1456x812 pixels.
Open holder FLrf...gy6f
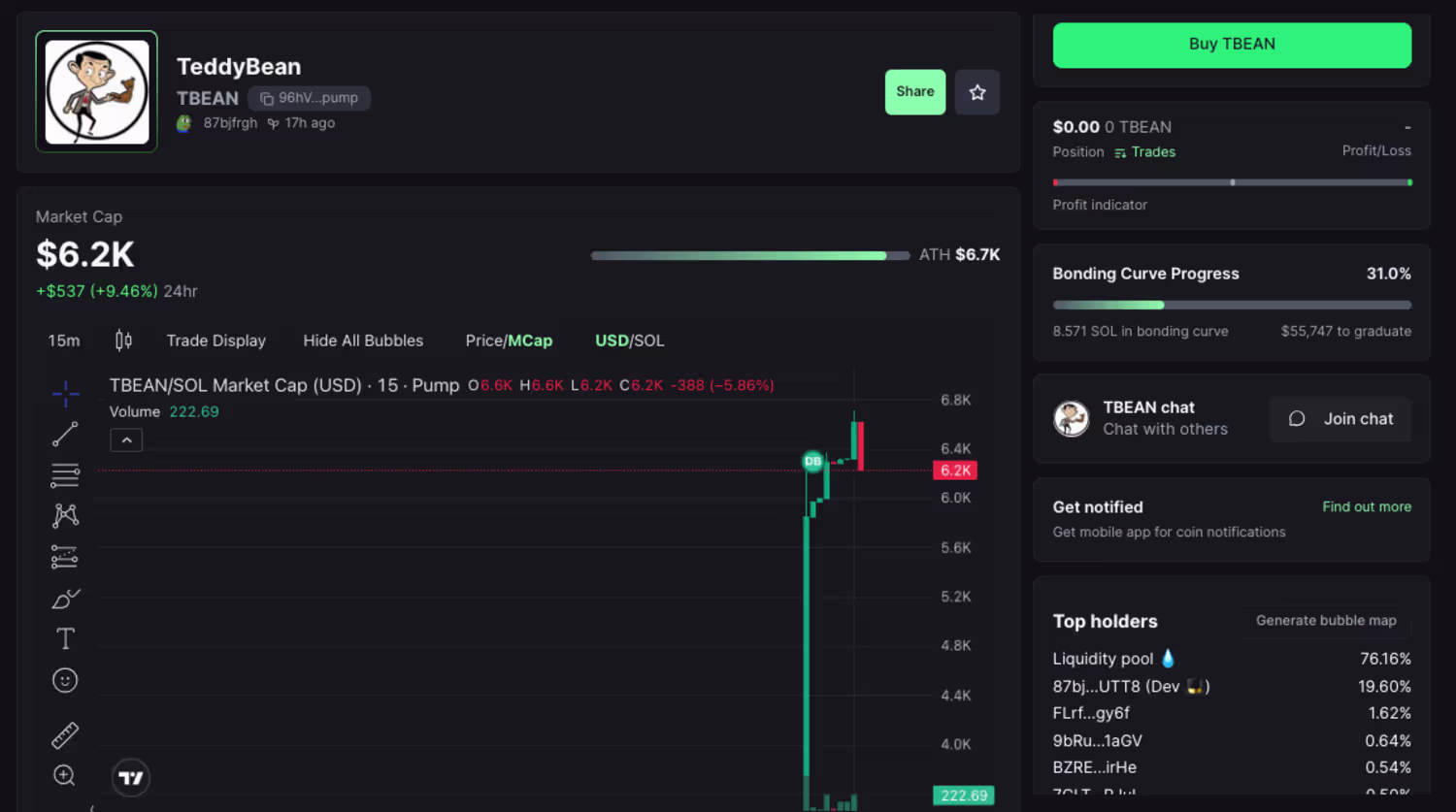[1232, 713]
